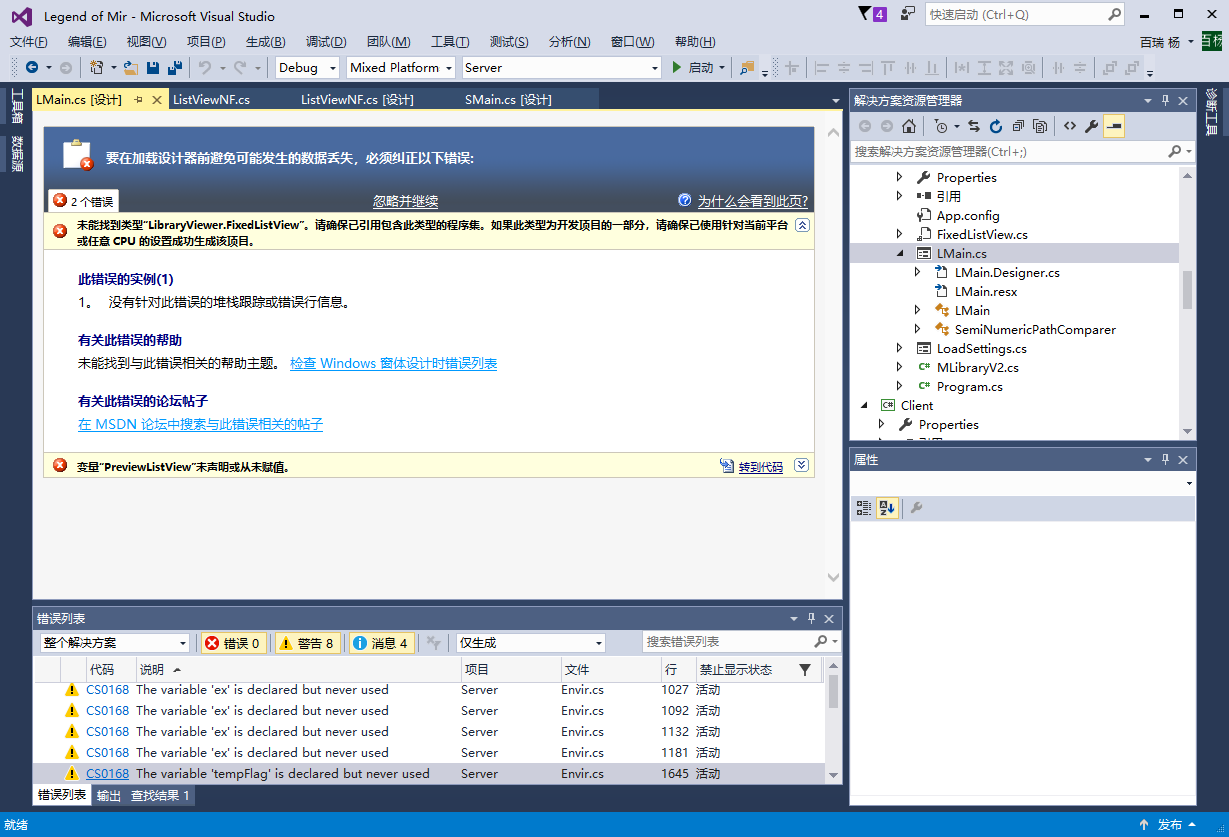Click the Windows Forms design-time error list link
This screenshot has width=1229, height=837.
point(393,363)
